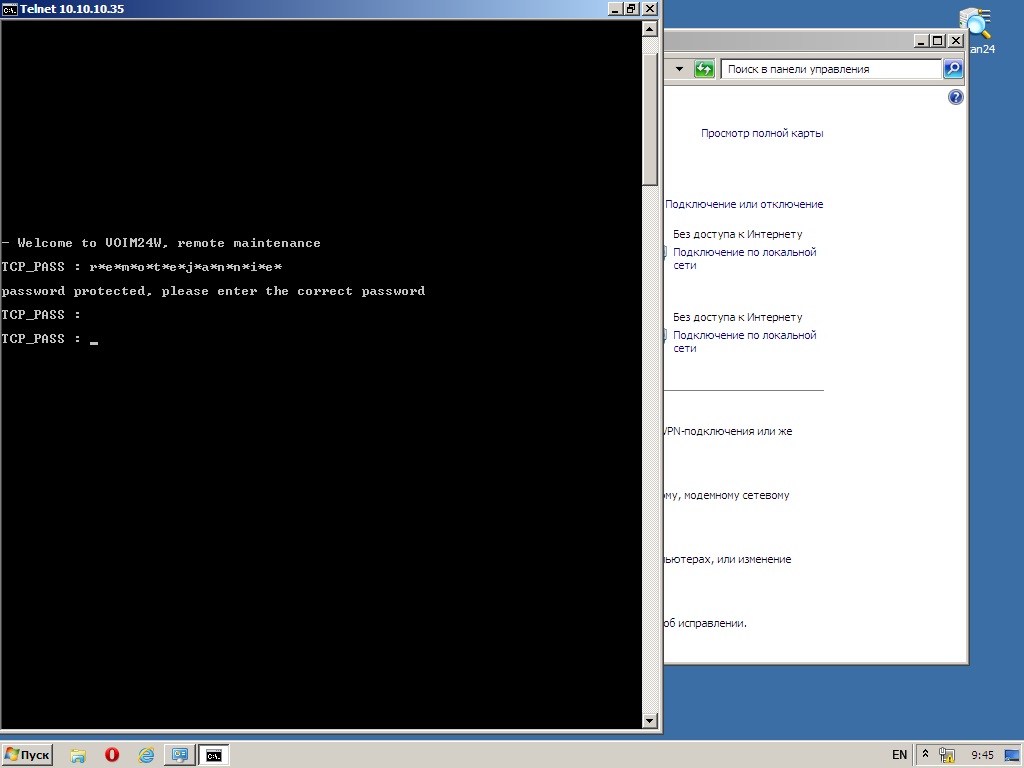Image resolution: width=1024 pixels, height=768 pixels.
Task: Click the green refresh button in address bar
Action: [x=705, y=69]
